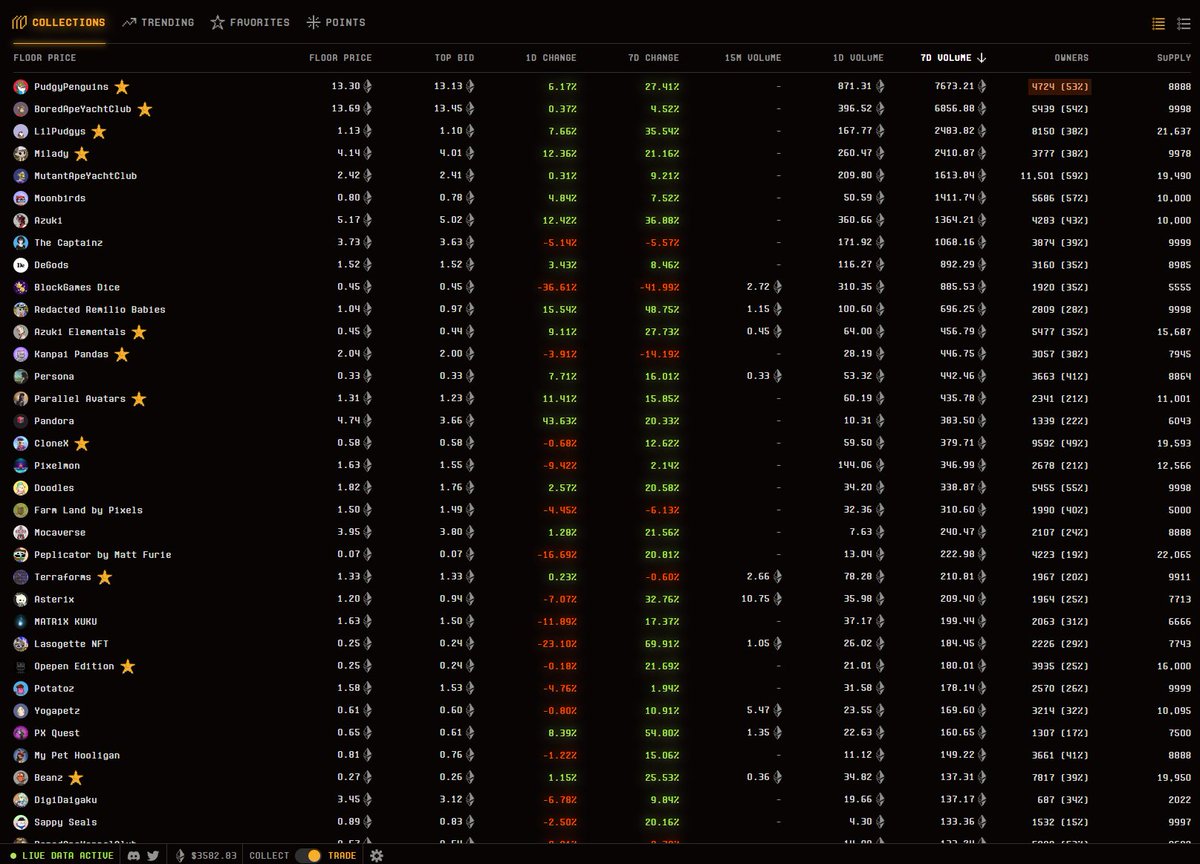Viewport: 1200px width, 864px height.
Task: Toggle Milady favorite star
Action: pos(82,154)
